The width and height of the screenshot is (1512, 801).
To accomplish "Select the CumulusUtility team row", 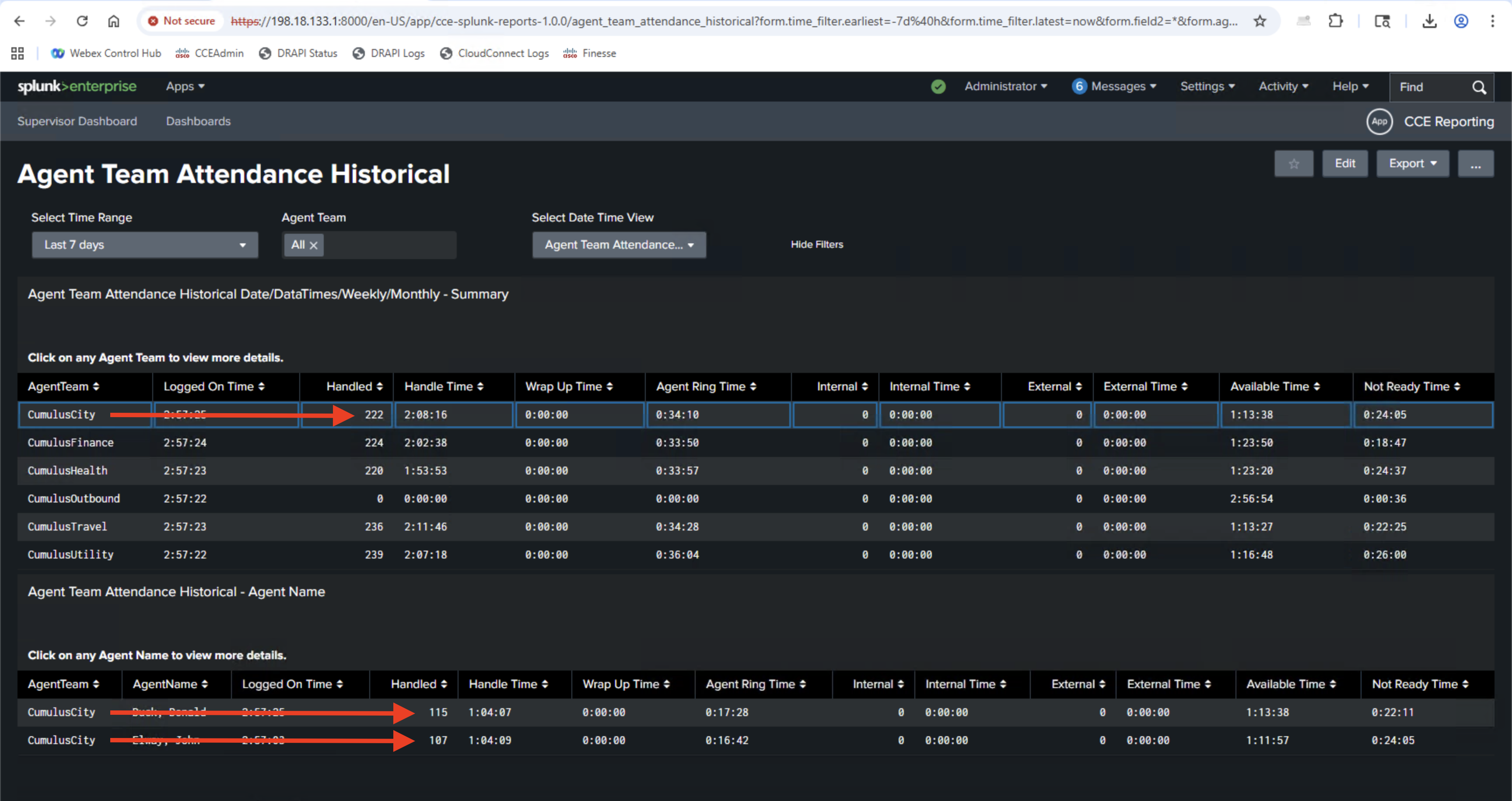I will (756, 555).
